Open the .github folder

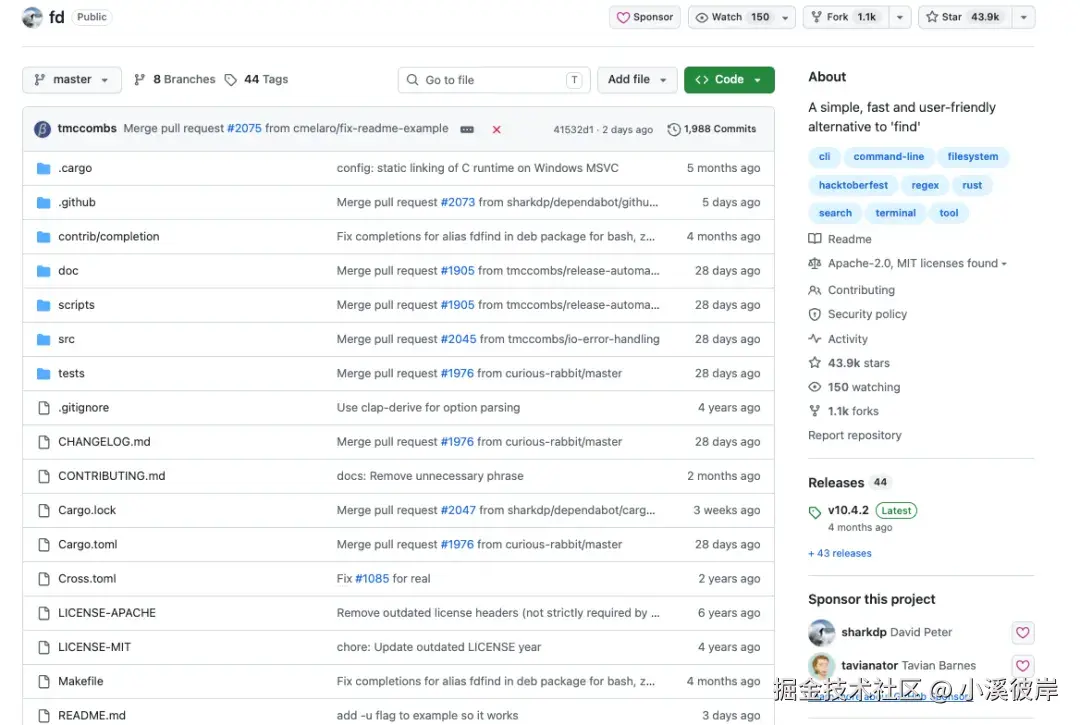(76, 202)
